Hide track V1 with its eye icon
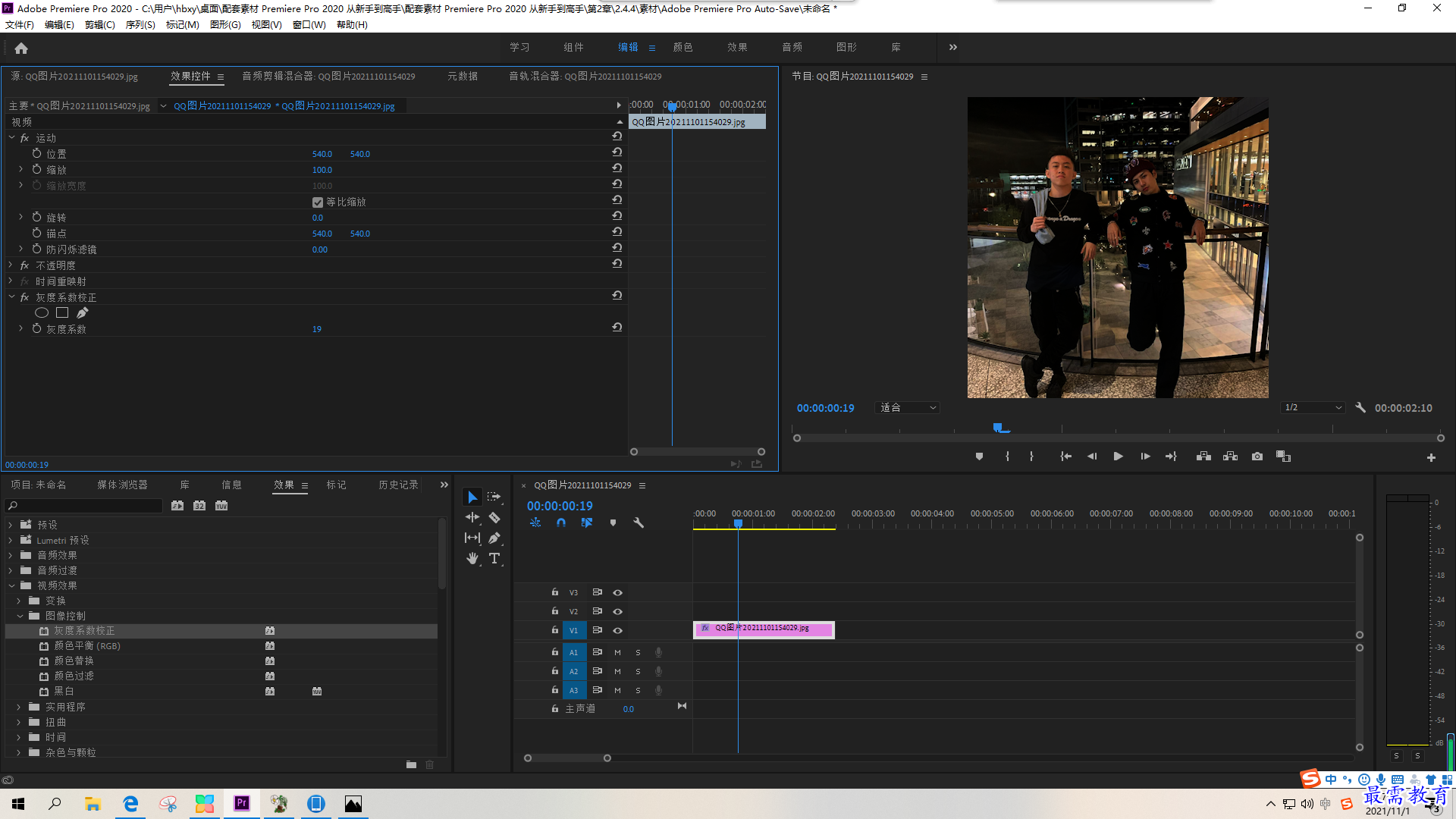 click(x=618, y=630)
